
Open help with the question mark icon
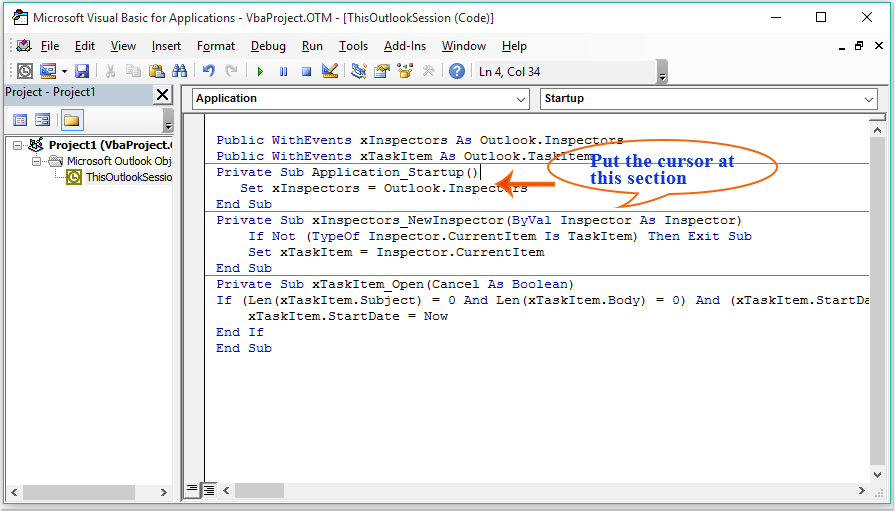[x=457, y=71]
